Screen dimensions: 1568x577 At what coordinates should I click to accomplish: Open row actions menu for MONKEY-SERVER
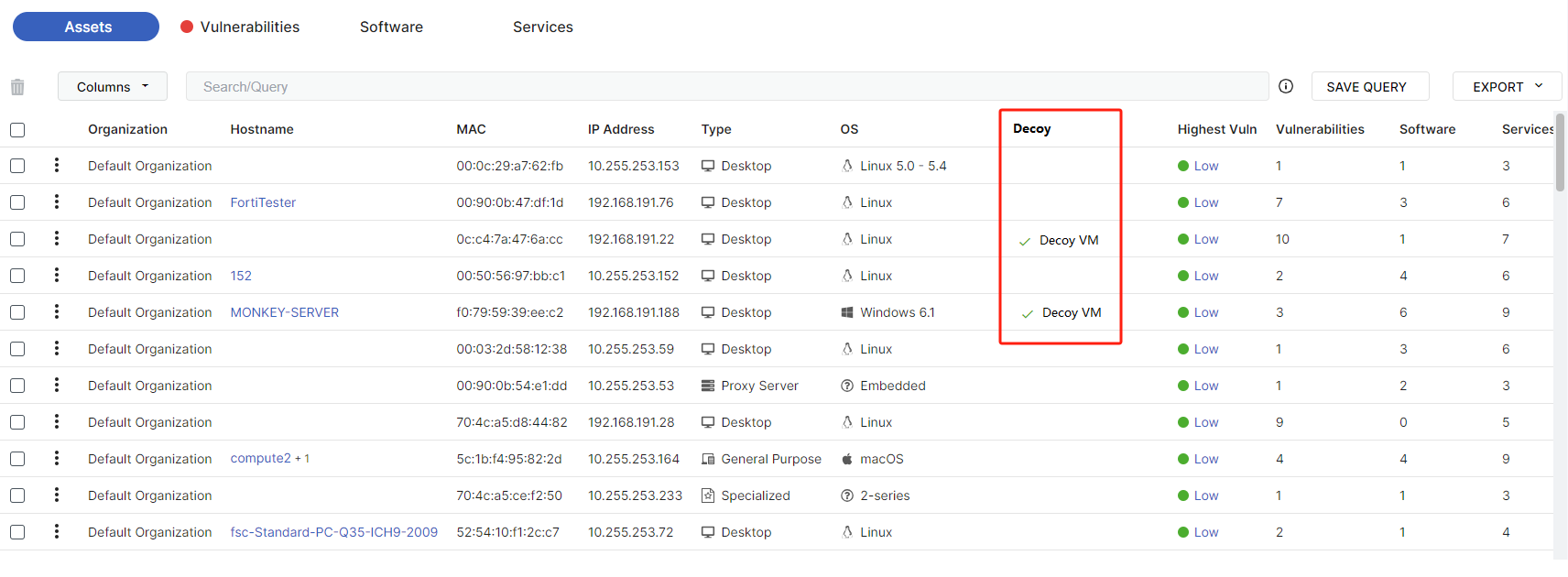click(57, 311)
